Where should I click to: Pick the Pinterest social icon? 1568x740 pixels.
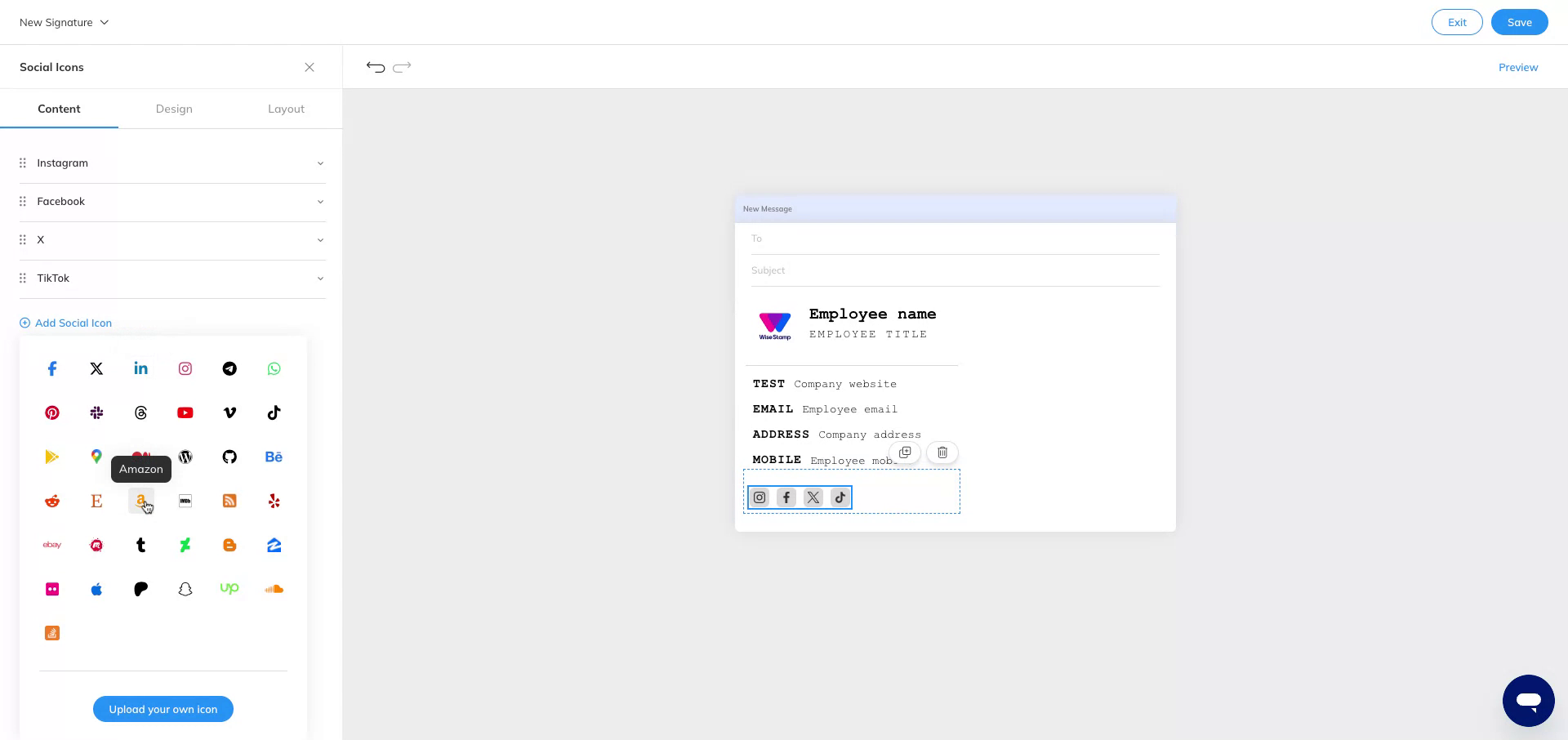click(x=51, y=412)
